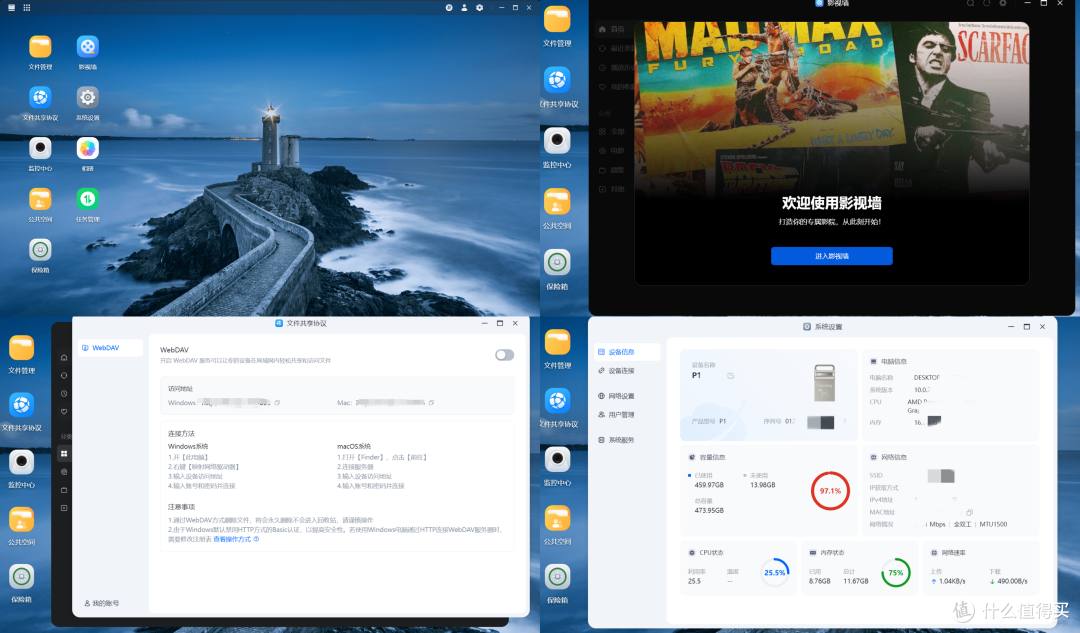Open 文件共享协议 icon left of the 系统设置 shortcut

pos(40,98)
